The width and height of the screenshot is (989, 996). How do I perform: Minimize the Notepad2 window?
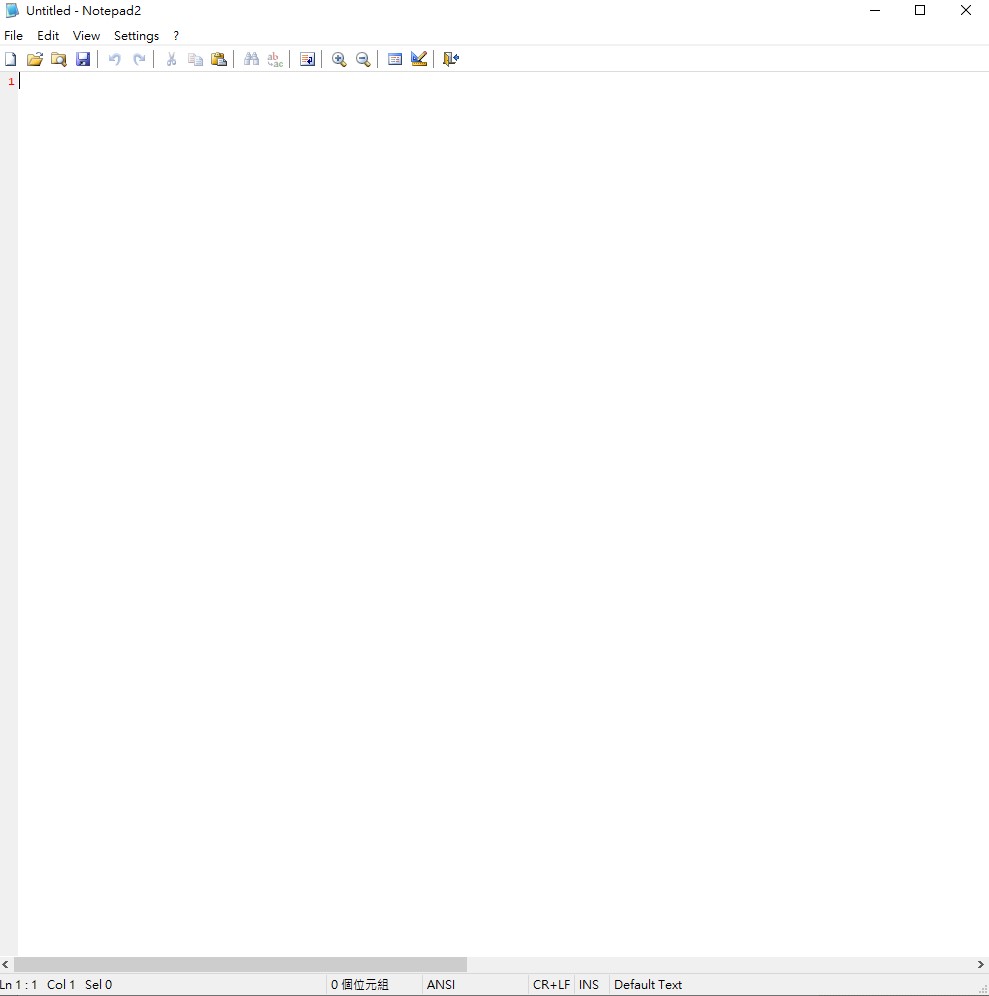pyautogui.click(x=875, y=10)
